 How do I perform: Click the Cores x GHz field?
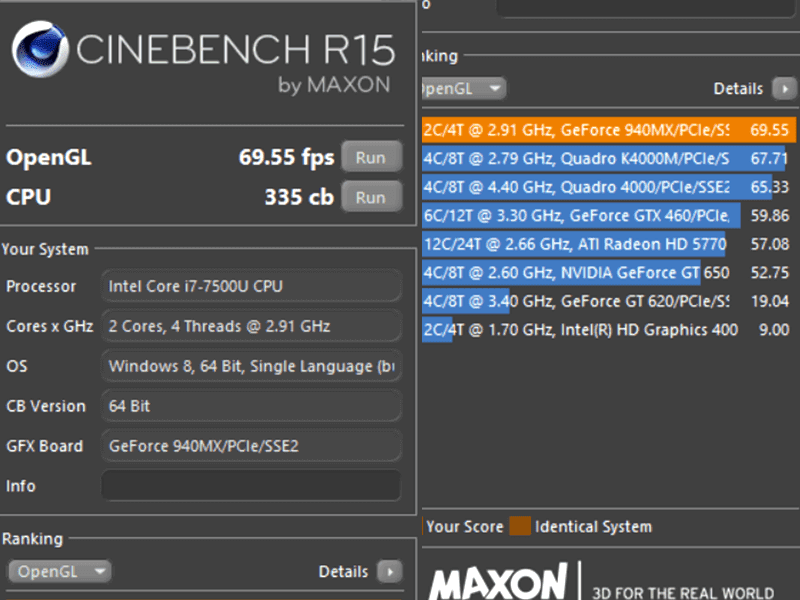coord(251,326)
